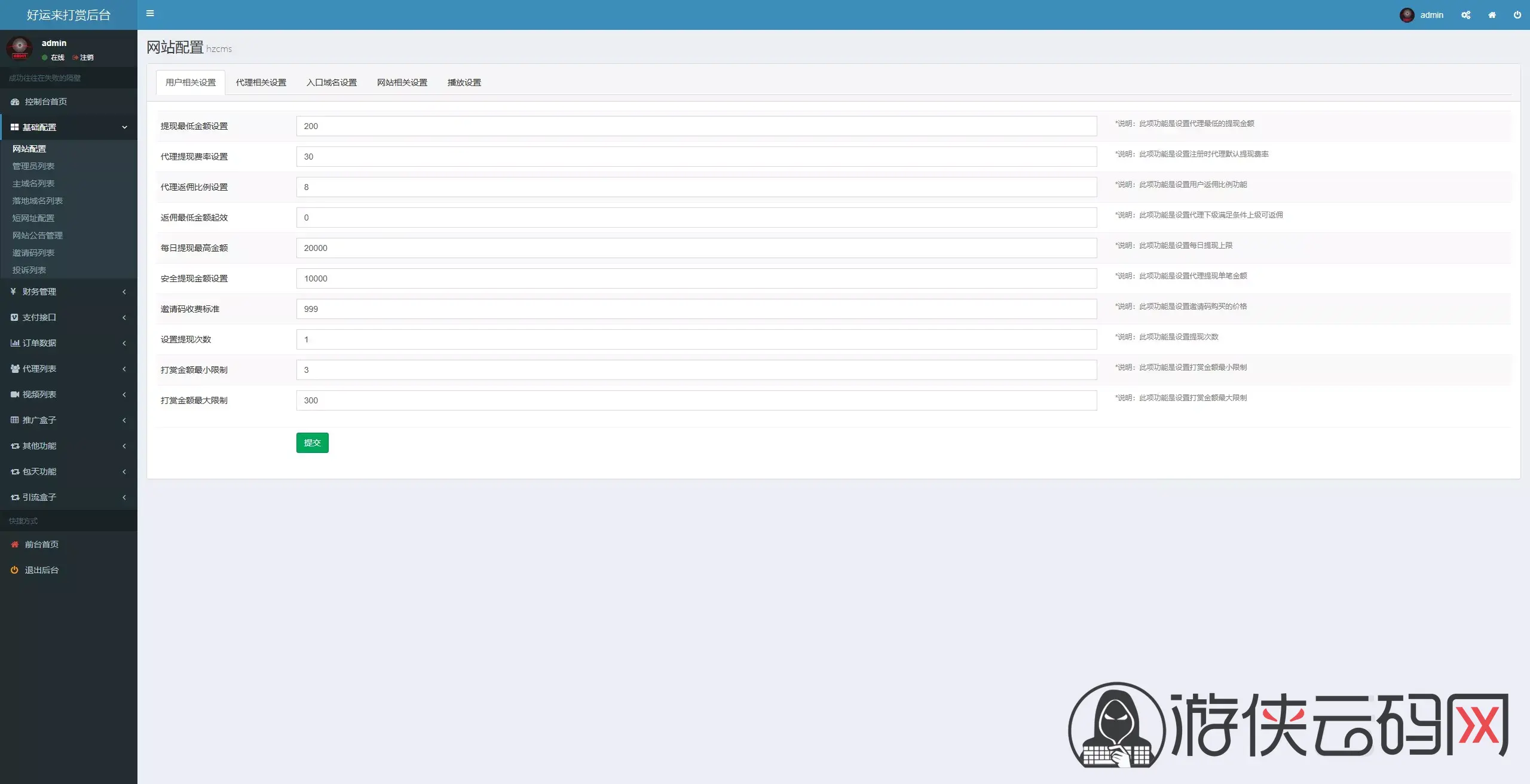Click the 打赏金额最大限制 input field

pyautogui.click(x=696, y=400)
